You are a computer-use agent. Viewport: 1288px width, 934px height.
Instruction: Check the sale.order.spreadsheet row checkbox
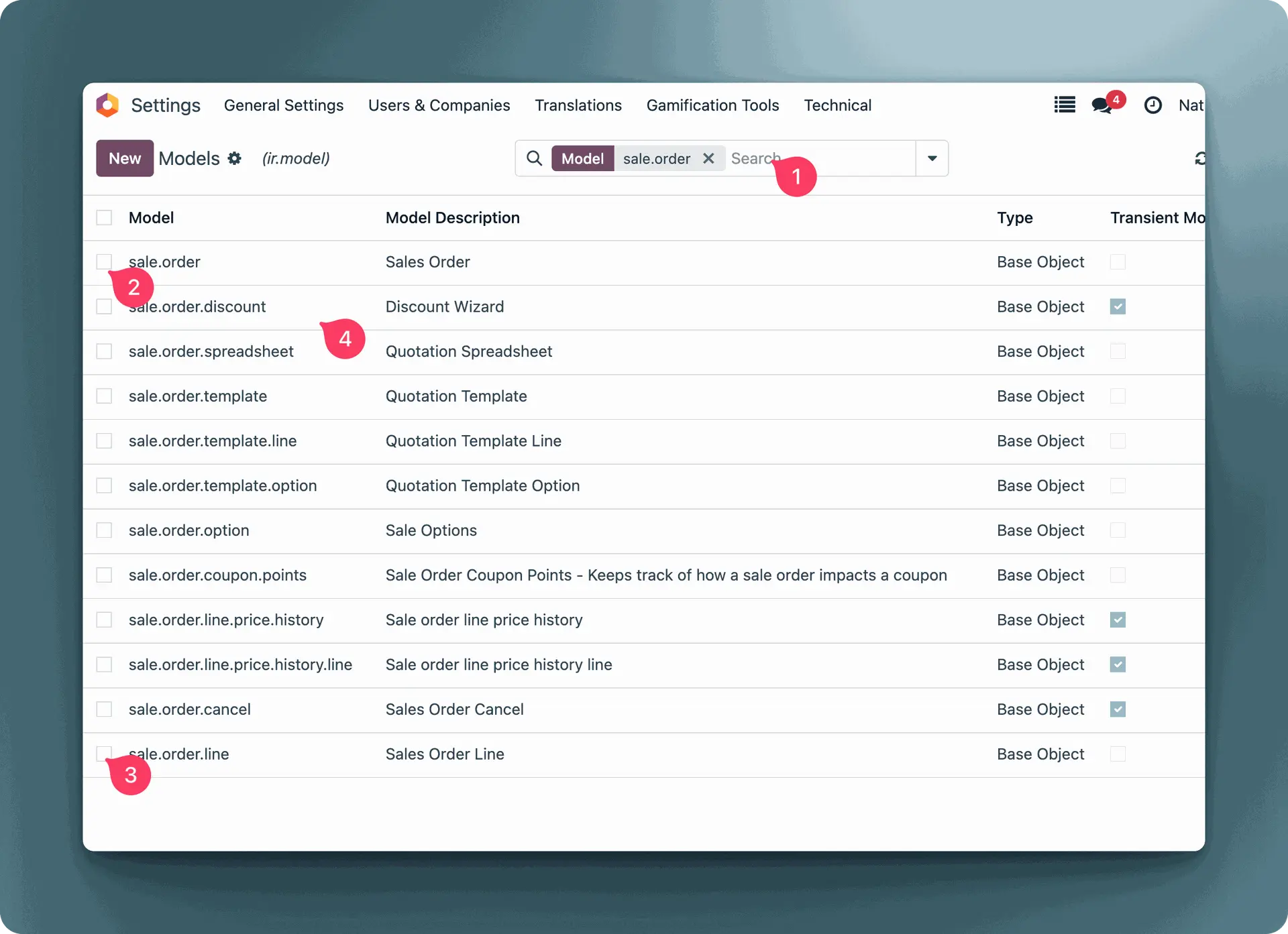[104, 351]
